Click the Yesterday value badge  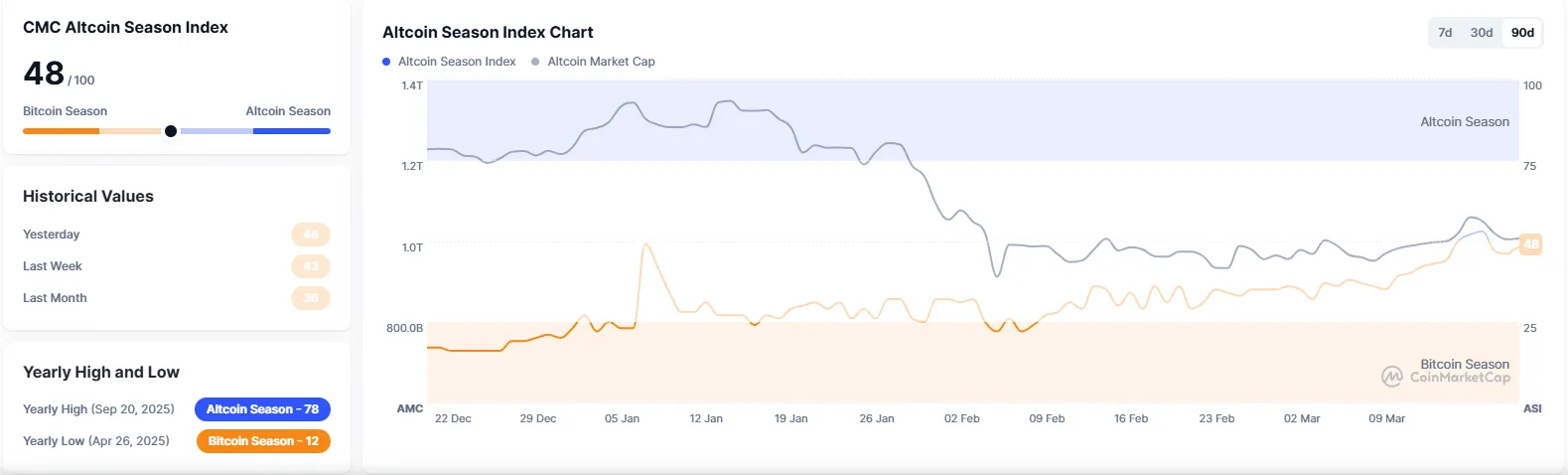point(311,235)
